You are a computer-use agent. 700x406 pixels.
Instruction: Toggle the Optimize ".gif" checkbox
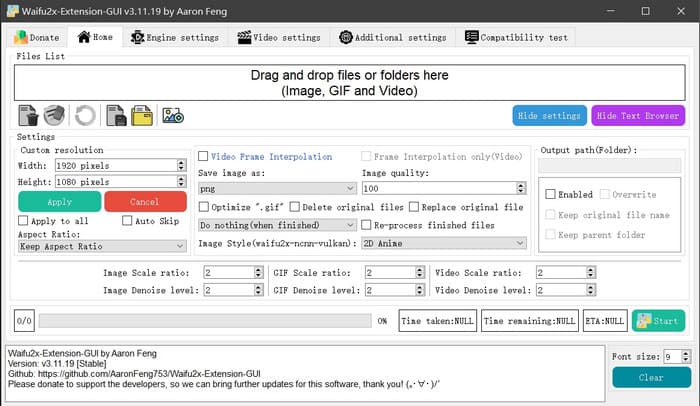(x=204, y=207)
